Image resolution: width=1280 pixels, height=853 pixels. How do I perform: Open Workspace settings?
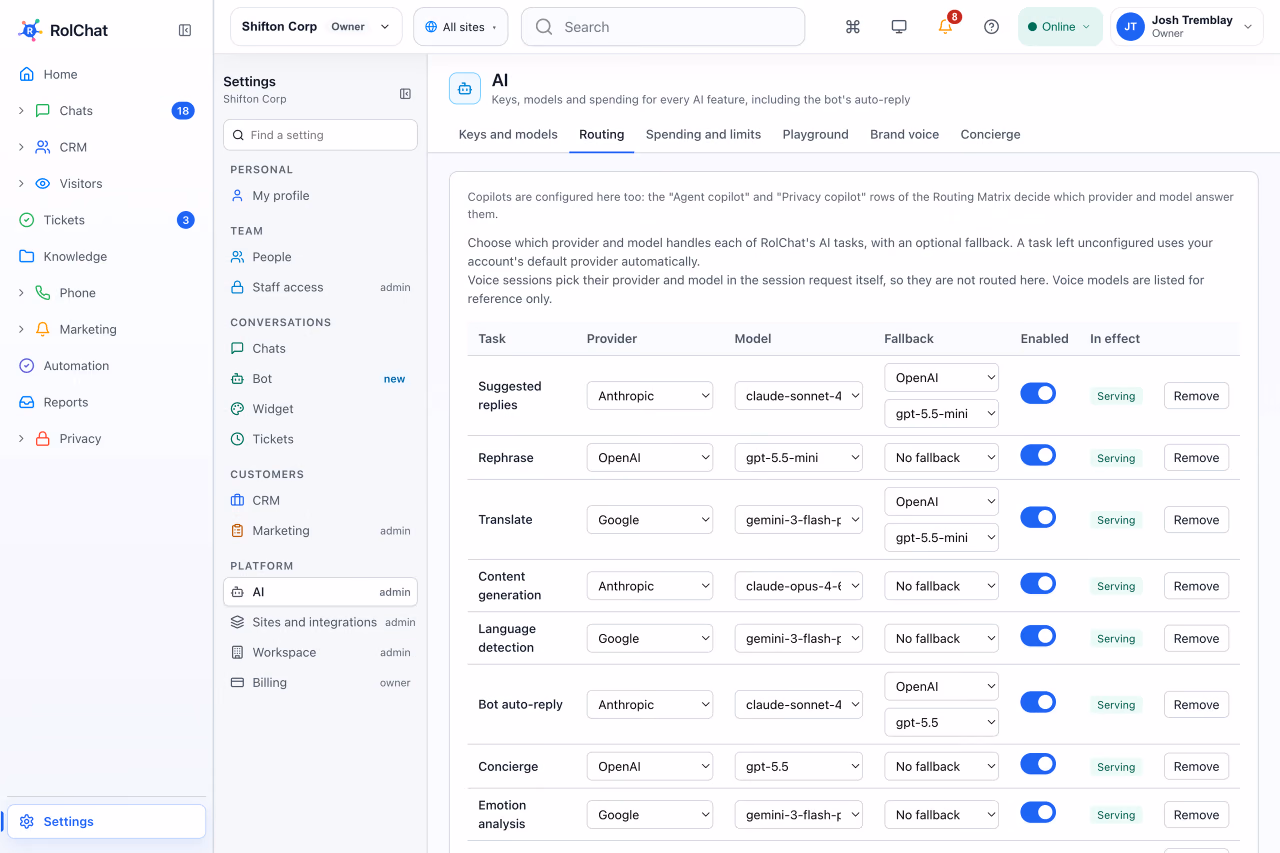tap(320, 652)
